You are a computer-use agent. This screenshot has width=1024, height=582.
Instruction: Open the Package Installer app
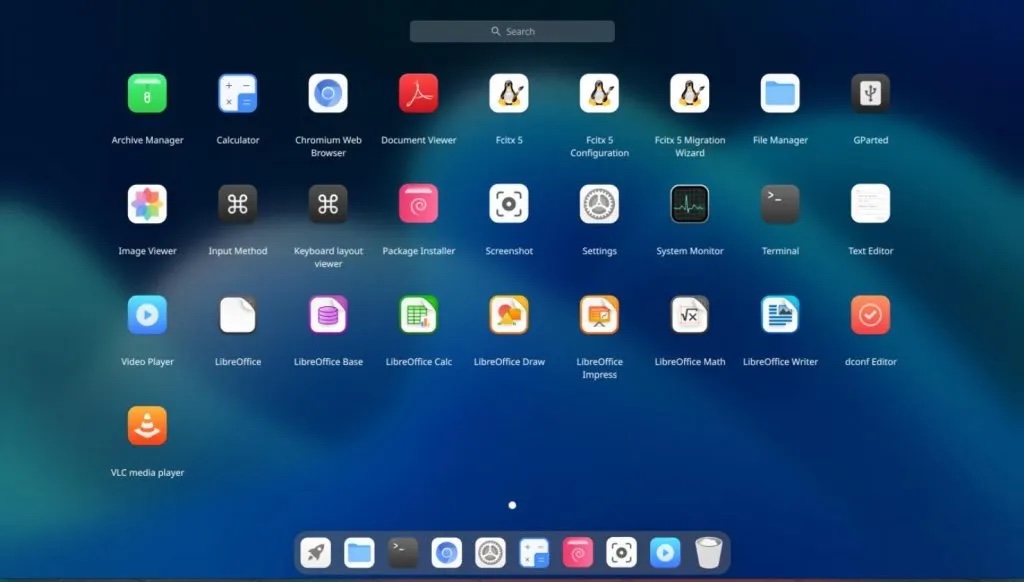coord(418,204)
